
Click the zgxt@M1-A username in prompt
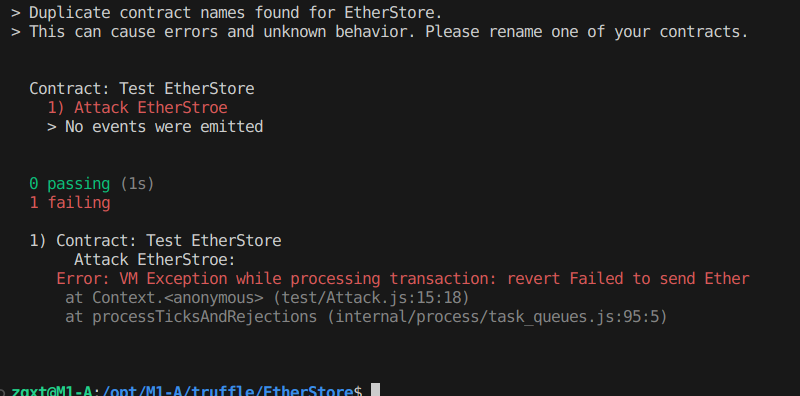[x=52, y=390]
